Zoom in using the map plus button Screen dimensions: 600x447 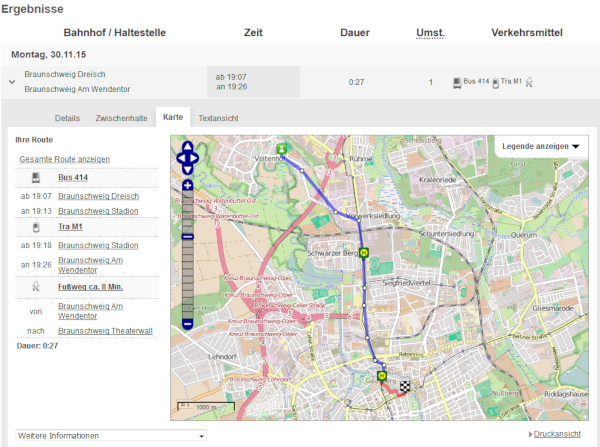click(187, 185)
